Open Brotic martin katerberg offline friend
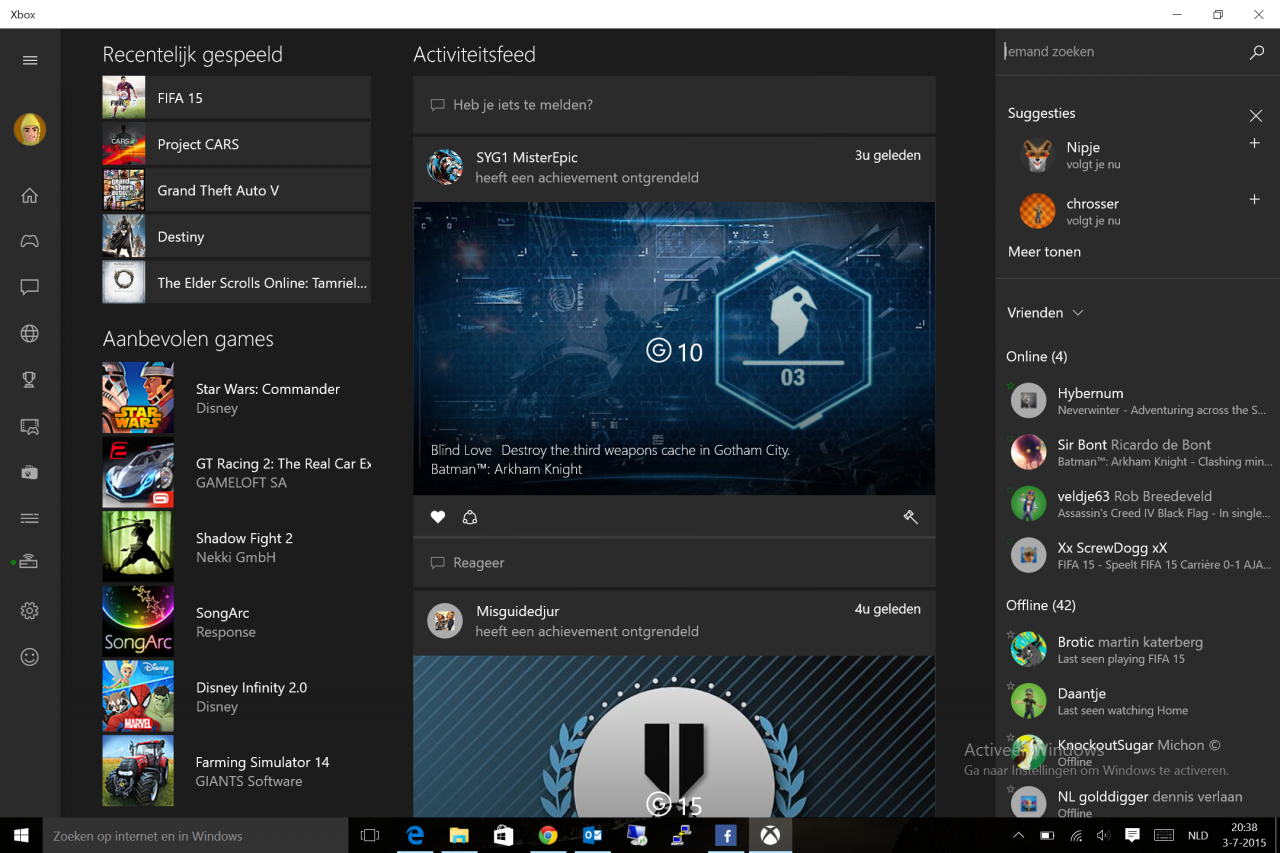Screen dimensions: 1280x853 point(1138,650)
